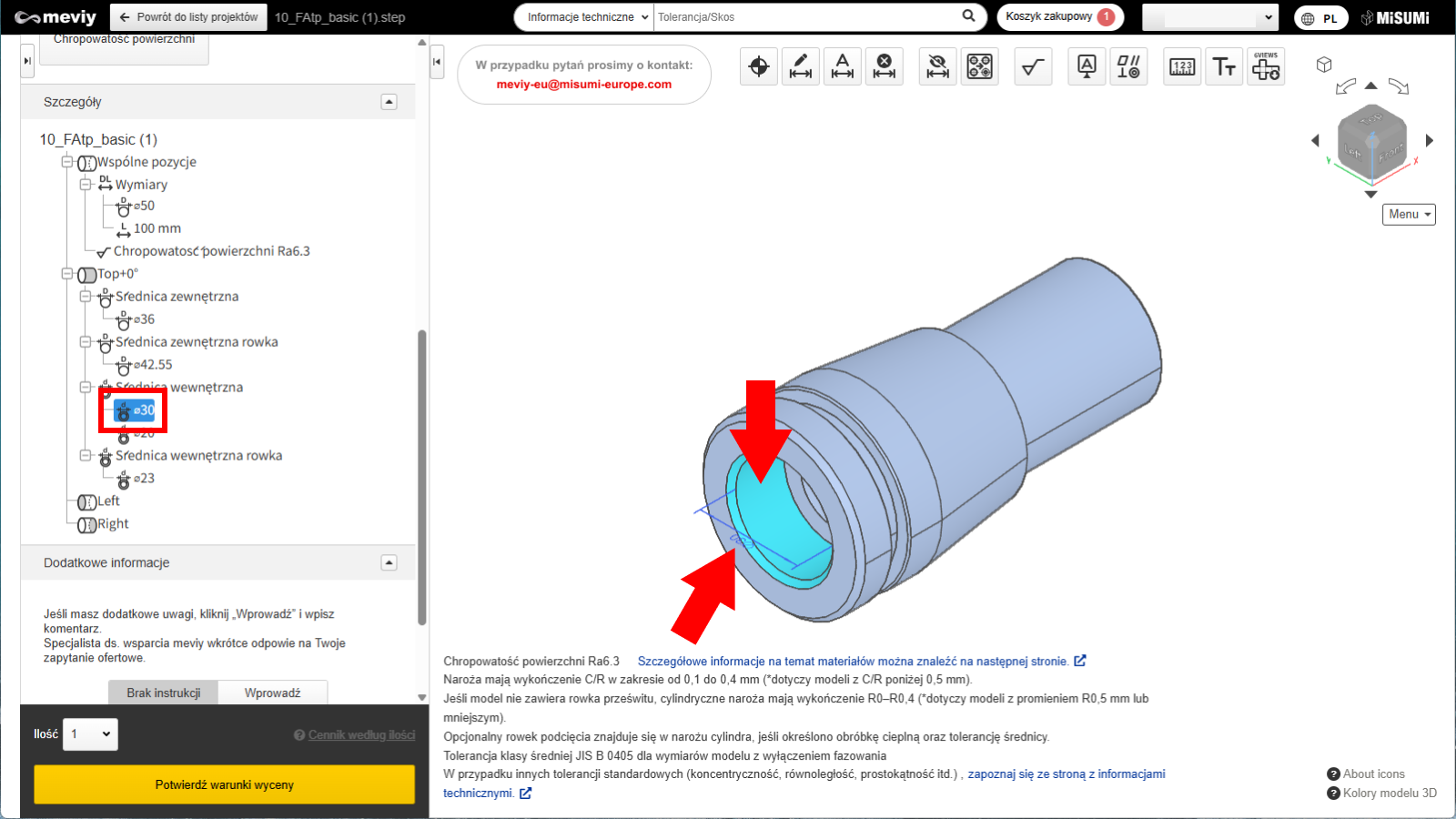Toggle the hide dimensions eye icon
The image size is (1456, 819).
937,66
